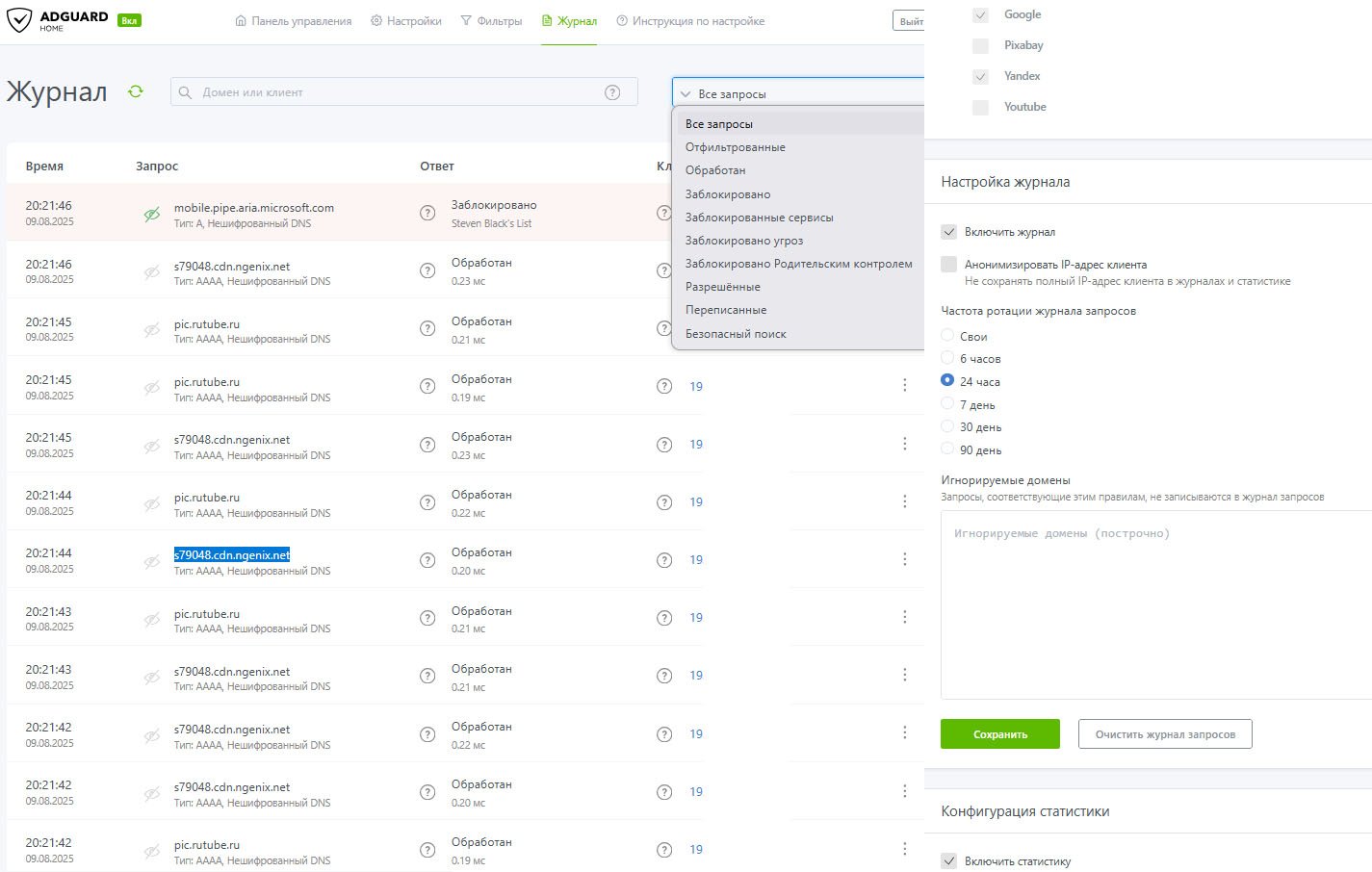1372x872 pixels.
Task: Check the Pixabay safe search checkbox
Action: click(980, 45)
